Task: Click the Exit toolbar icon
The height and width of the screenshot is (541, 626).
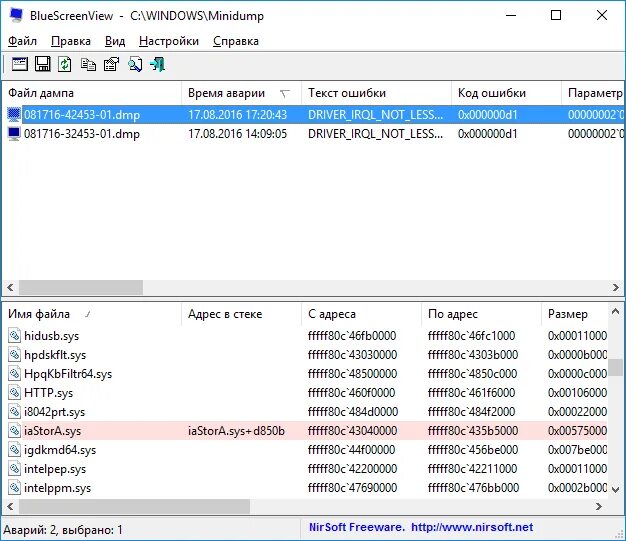Action: [x=157, y=64]
